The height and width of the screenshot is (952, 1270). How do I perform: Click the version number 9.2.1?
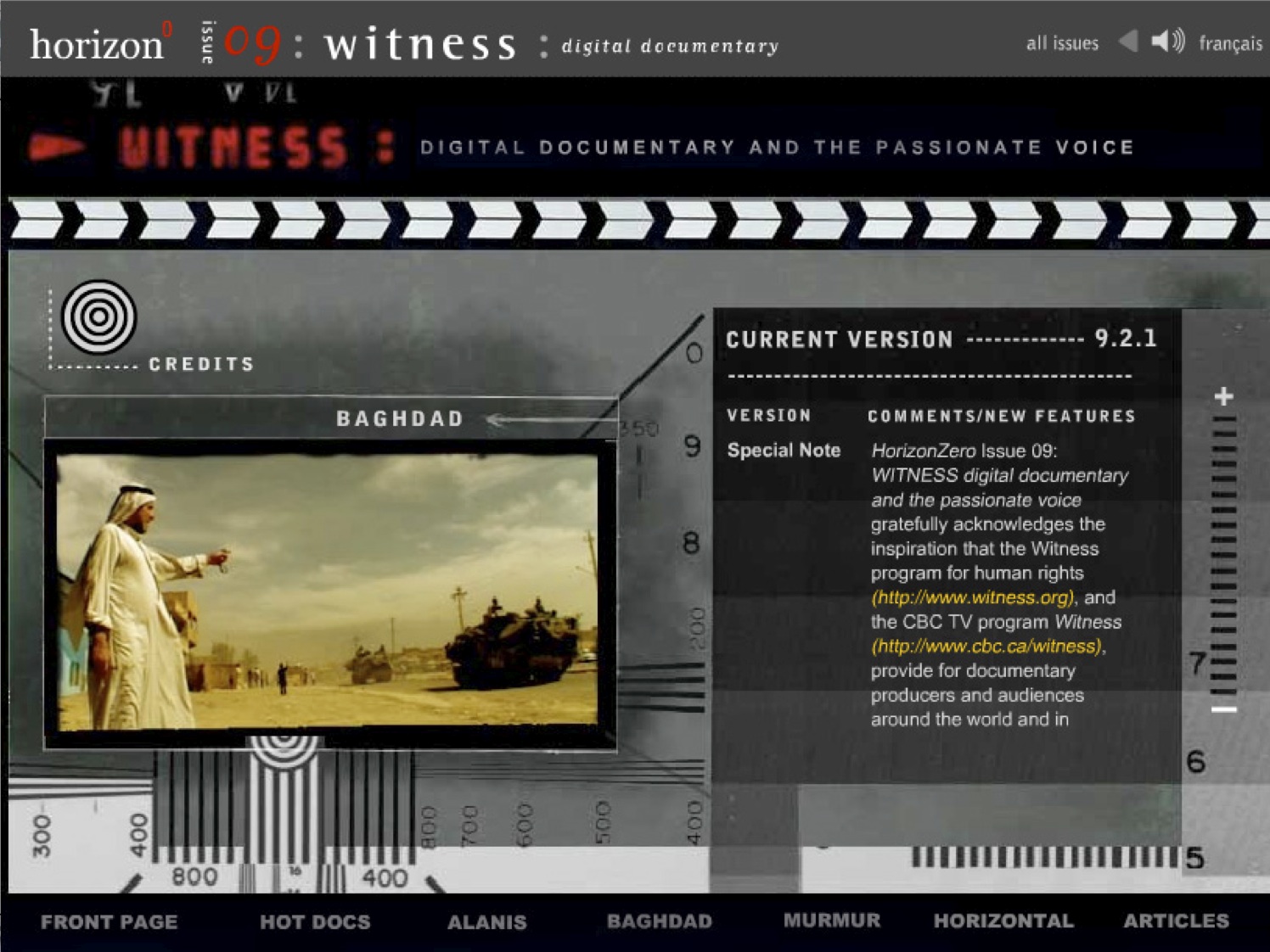[1126, 339]
